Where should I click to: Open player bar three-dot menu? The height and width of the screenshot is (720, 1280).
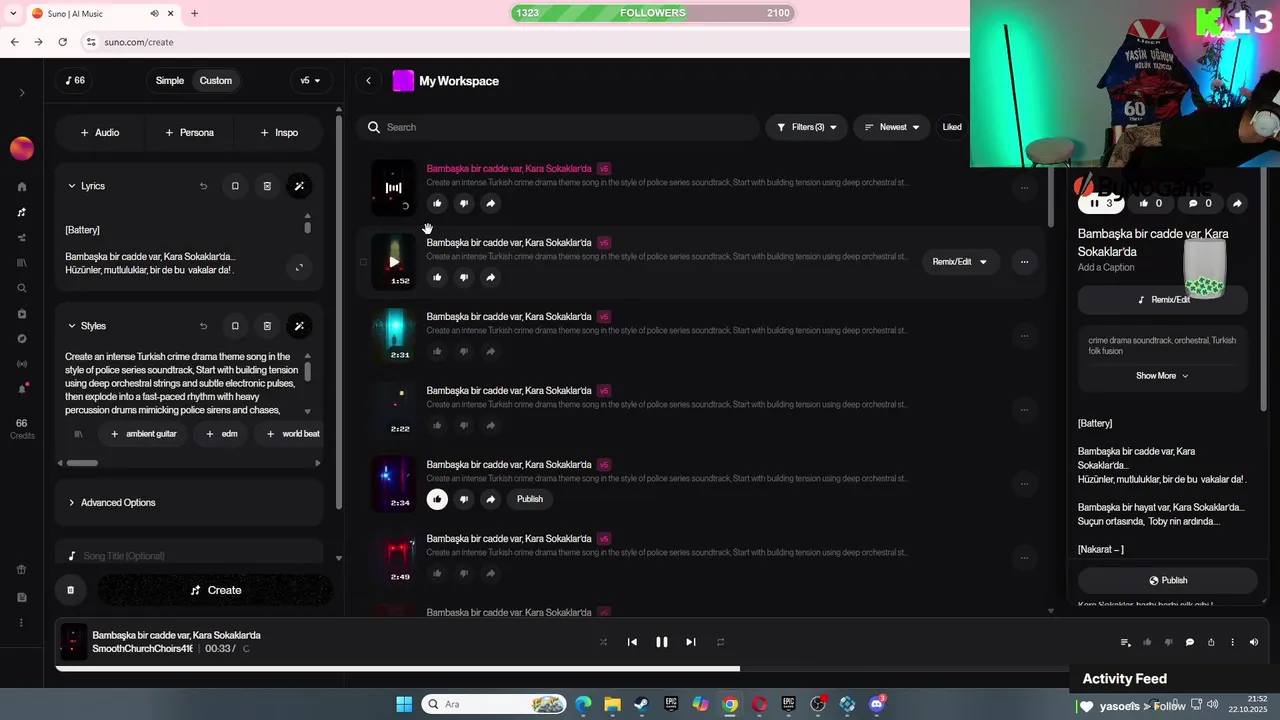pos(1232,642)
